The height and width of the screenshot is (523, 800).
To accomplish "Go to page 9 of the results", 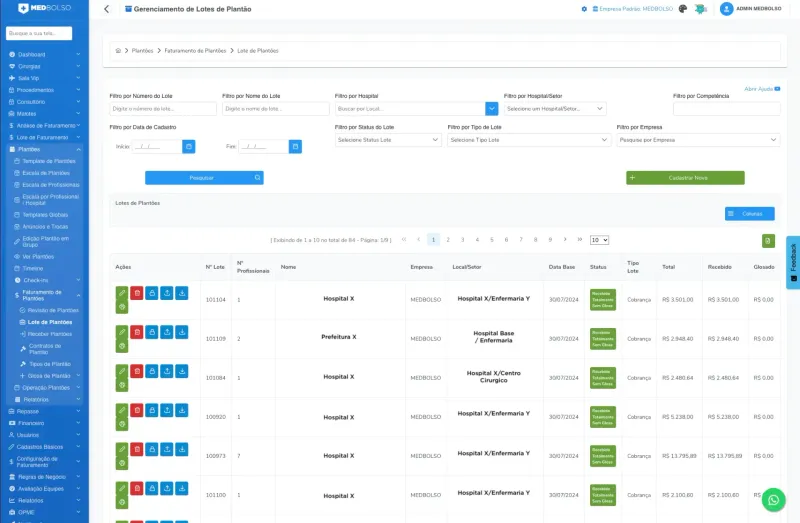I will coord(550,240).
